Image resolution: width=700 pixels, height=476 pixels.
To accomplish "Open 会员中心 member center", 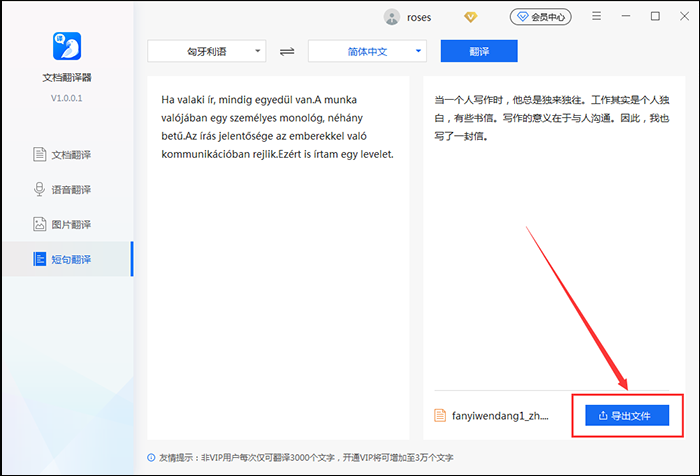I will tap(541, 17).
